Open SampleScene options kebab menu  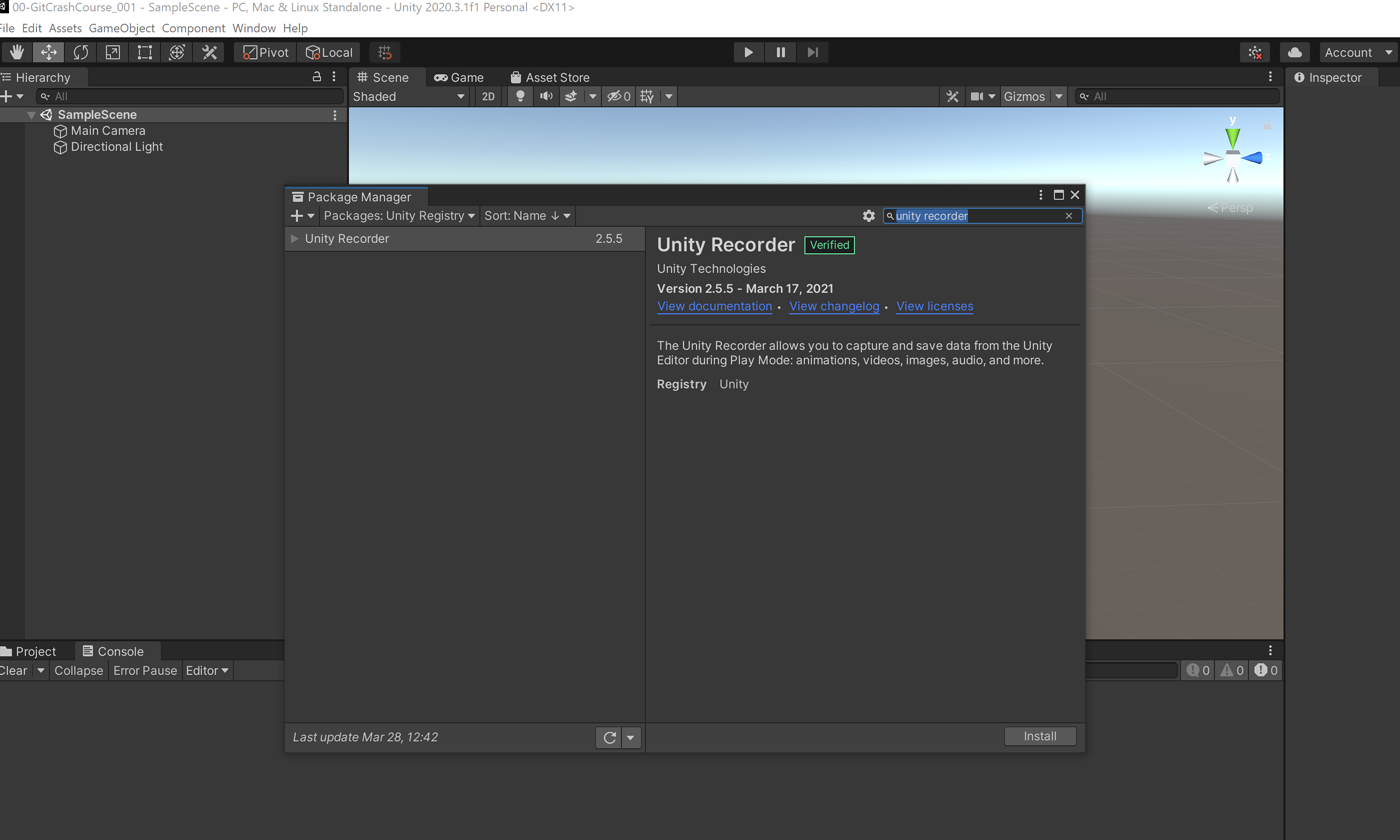[x=335, y=115]
